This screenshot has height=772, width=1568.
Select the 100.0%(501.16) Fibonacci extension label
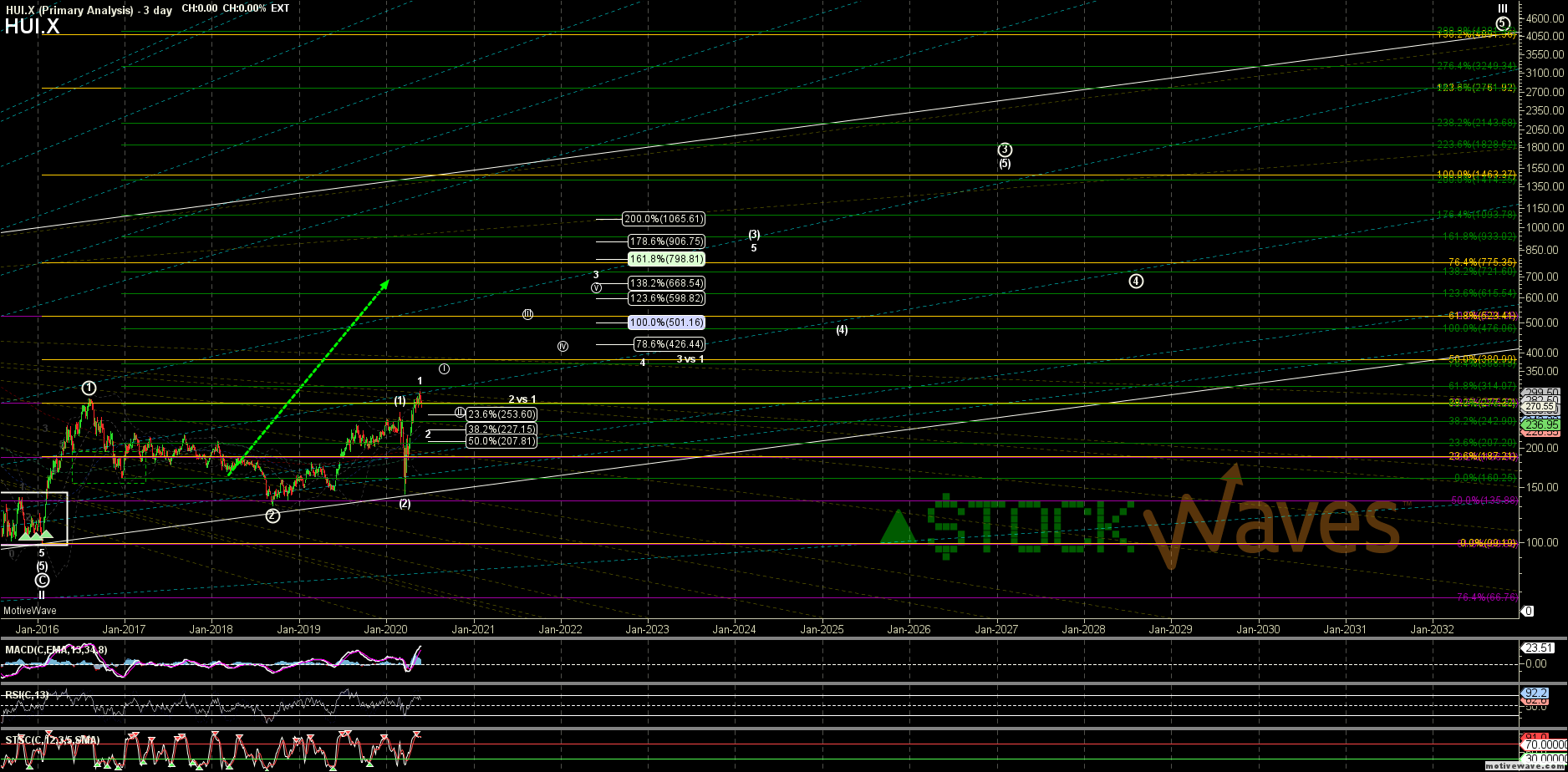tap(666, 323)
